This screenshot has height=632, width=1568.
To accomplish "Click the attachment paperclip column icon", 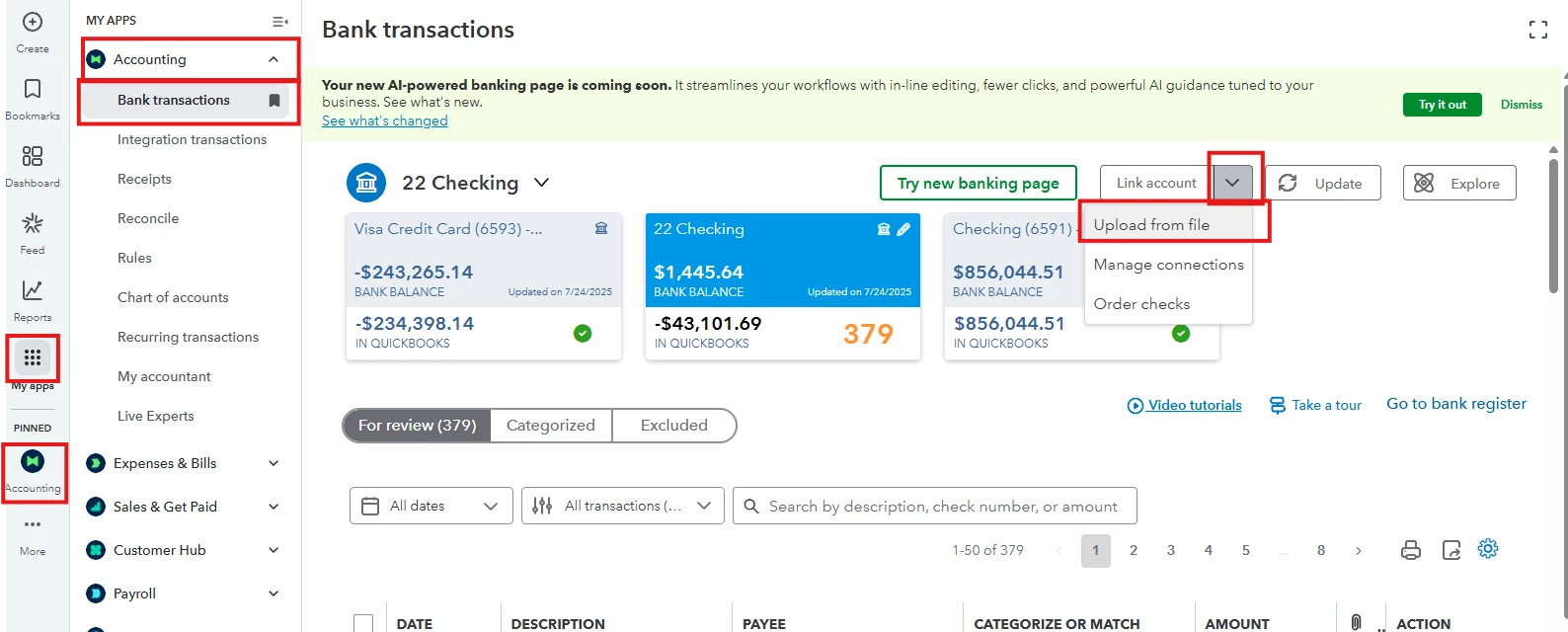I will pos(1357,622).
